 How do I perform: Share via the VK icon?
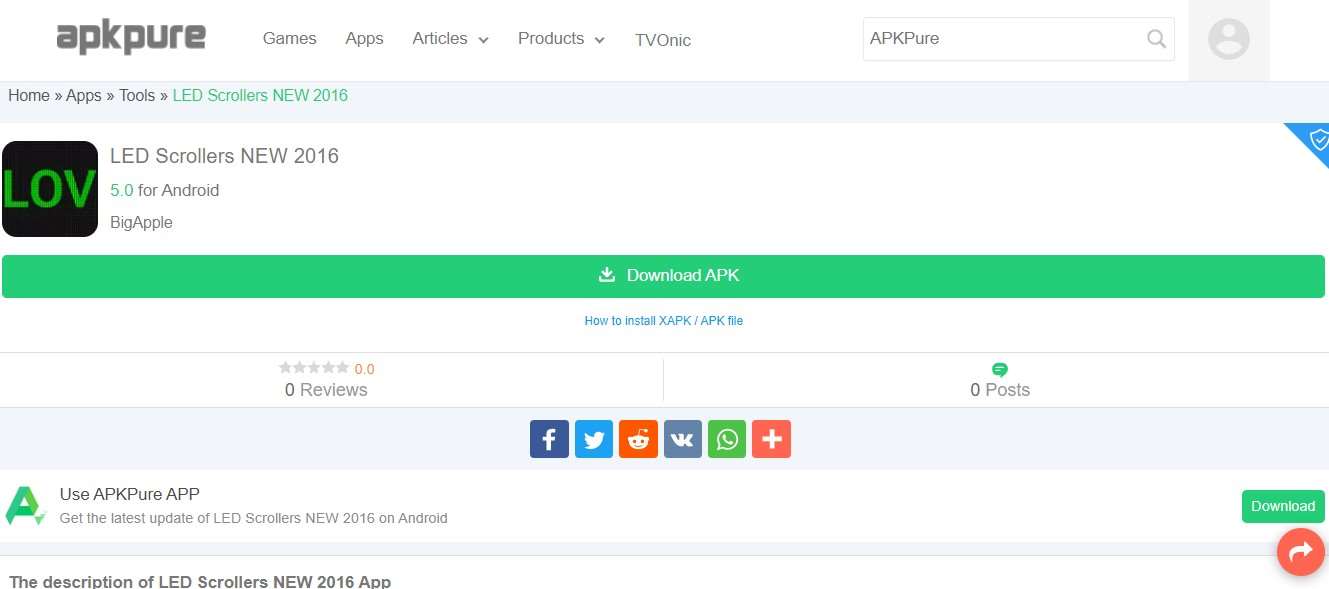[682, 439]
